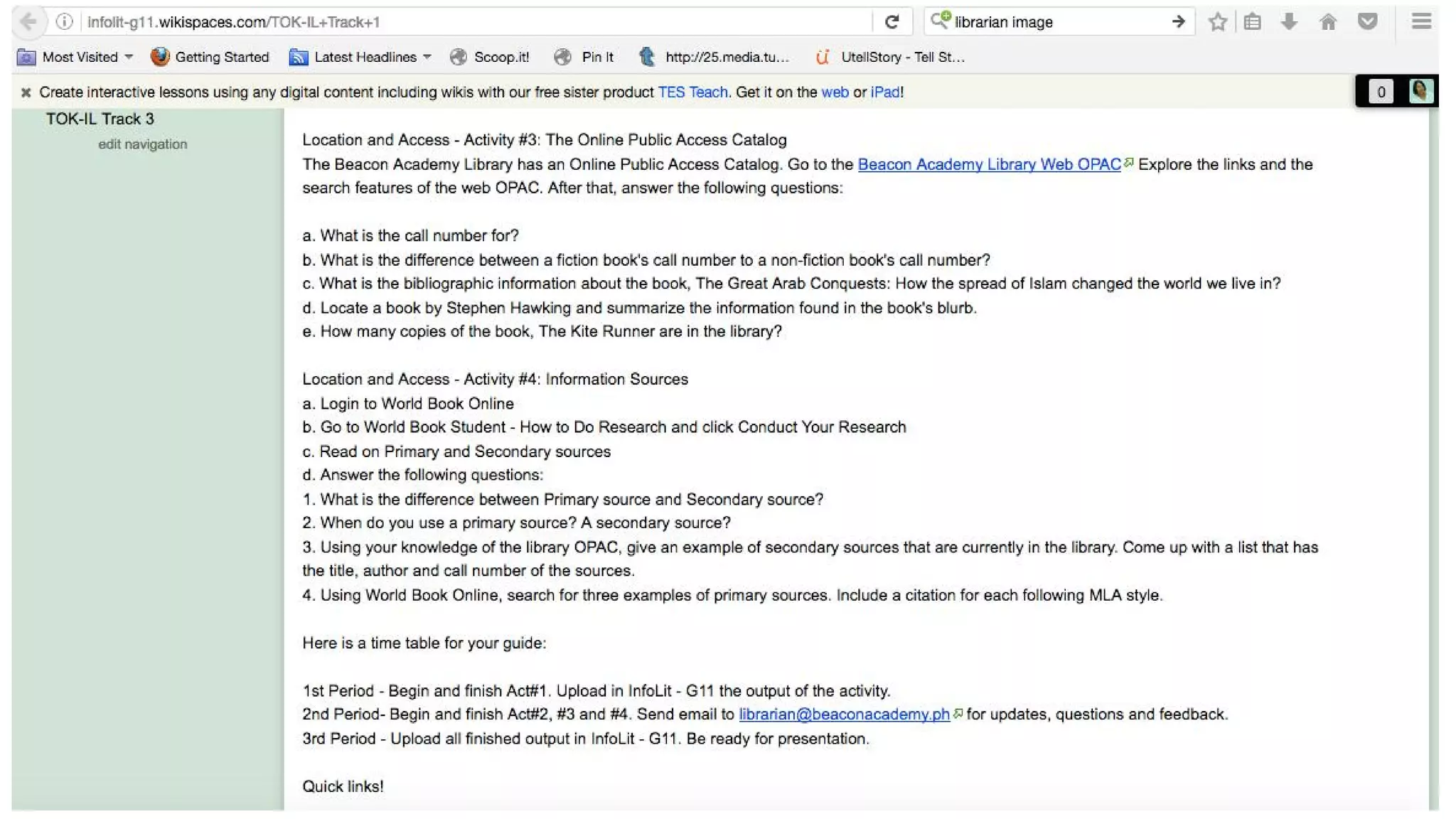
Task: Open the Firefox hamburger menu
Action: [1421, 22]
